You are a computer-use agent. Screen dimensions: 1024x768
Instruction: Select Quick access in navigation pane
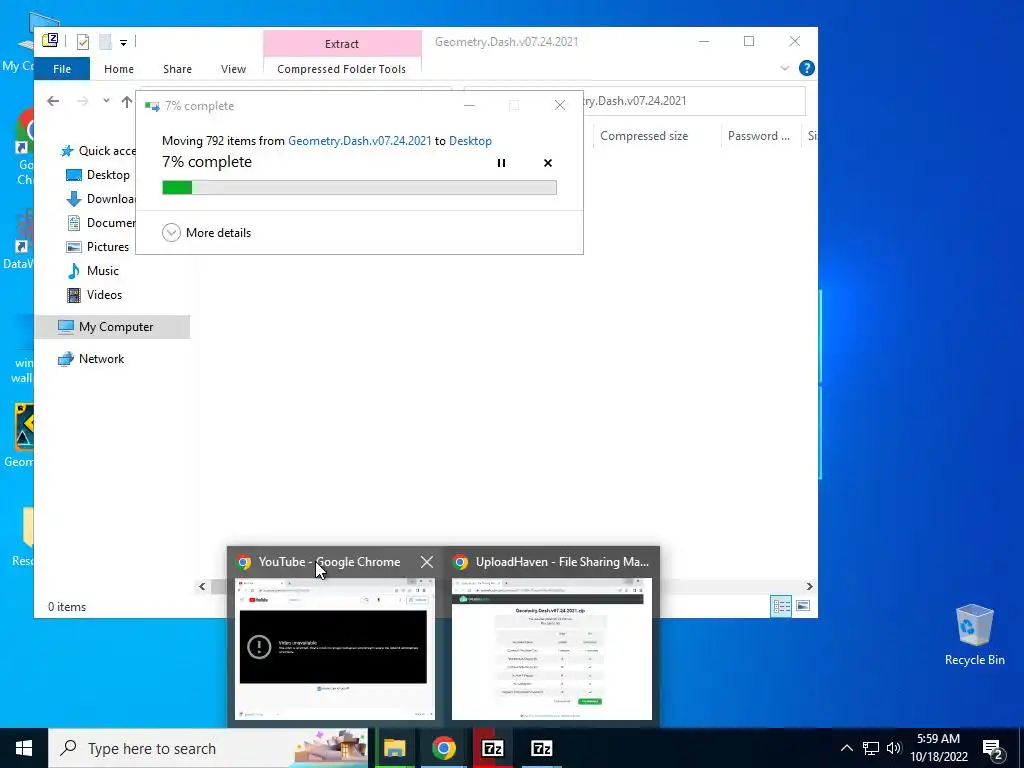[x=98, y=151]
